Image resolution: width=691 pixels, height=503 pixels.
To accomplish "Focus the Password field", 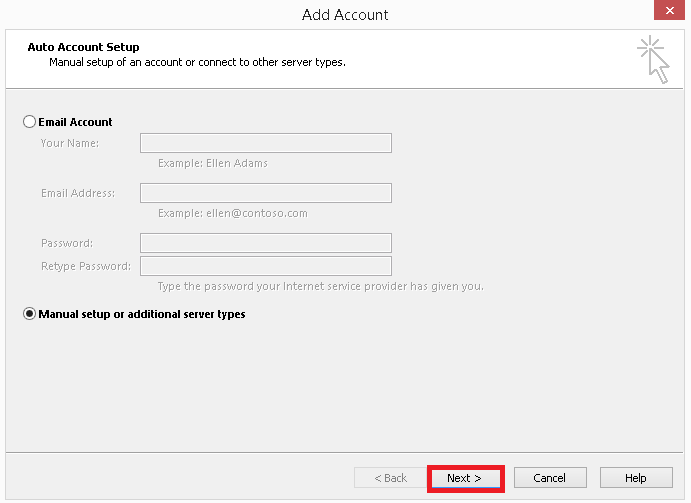I will [266, 243].
